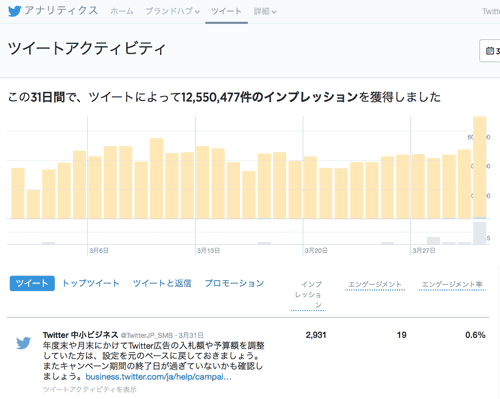This screenshot has height=399, width=500.
Task: Click the 3月6日 axis label
Action: [x=99, y=250]
